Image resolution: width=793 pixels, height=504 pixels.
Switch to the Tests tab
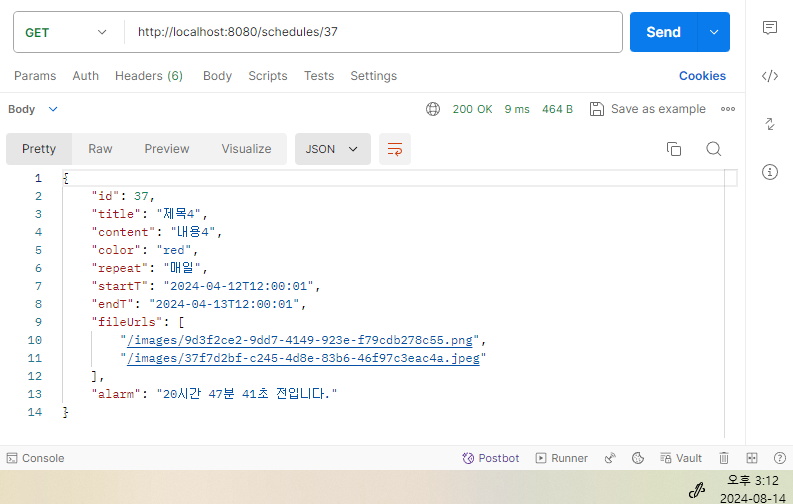point(319,76)
